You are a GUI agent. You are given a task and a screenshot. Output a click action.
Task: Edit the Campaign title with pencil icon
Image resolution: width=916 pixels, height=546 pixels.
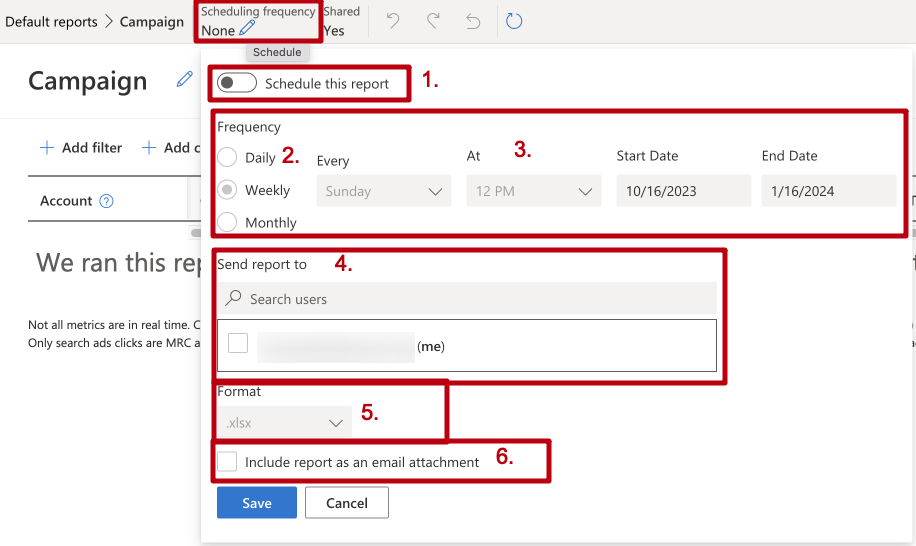coord(185,79)
